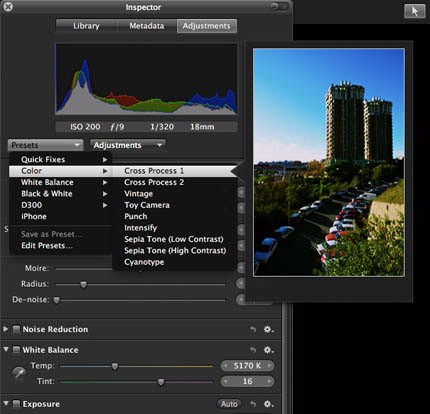Apply the Vintage preset
Viewport: 430px width, 414px height.
tap(174, 194)
